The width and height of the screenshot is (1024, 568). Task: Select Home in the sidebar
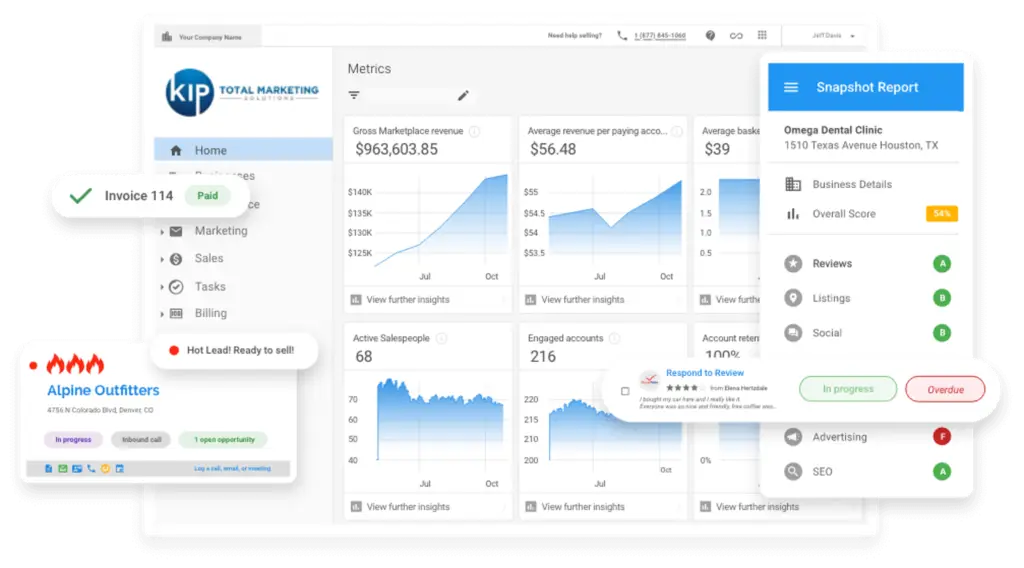tap(210, 150)
